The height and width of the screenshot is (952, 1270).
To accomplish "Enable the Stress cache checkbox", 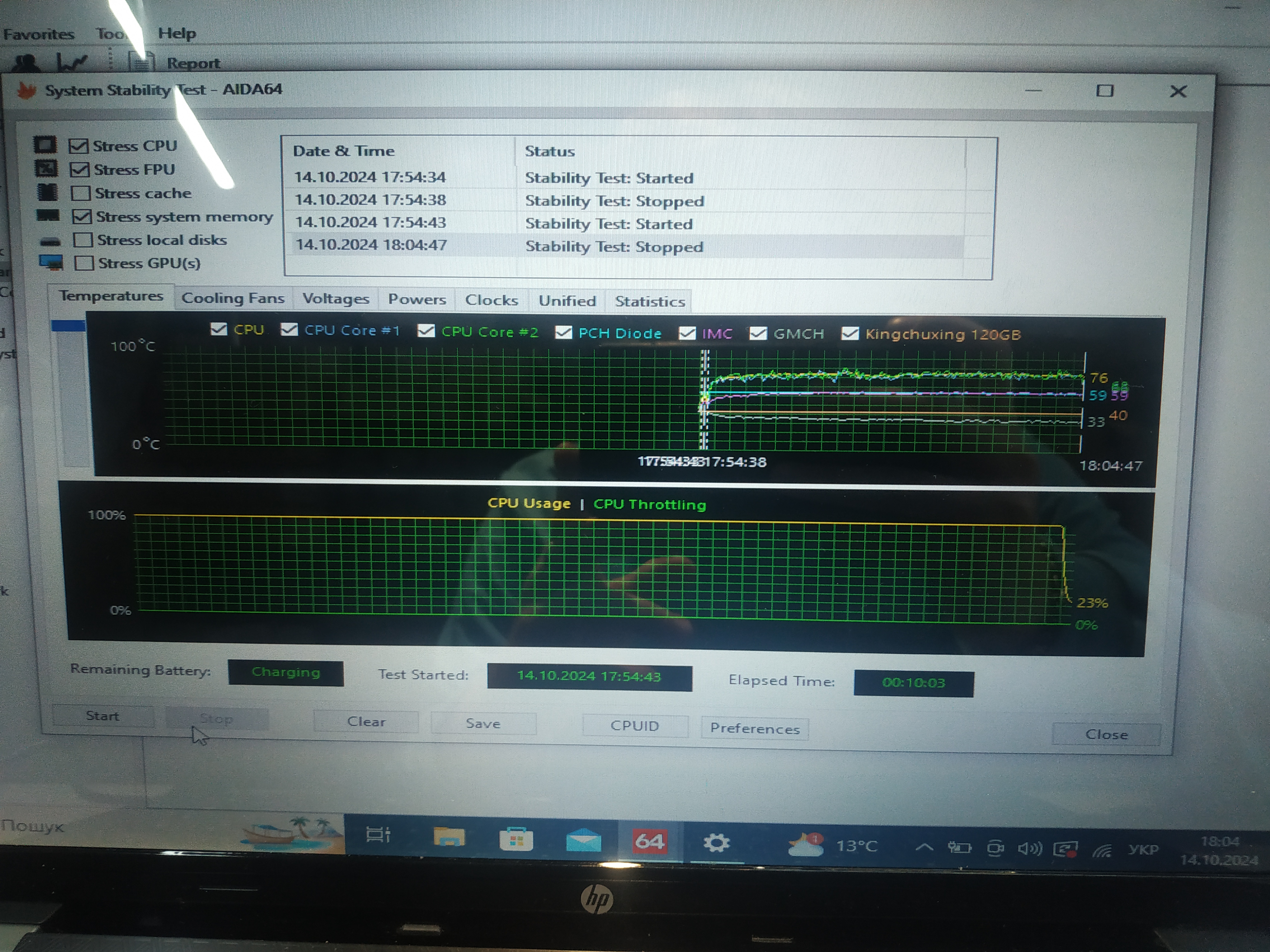I will (80, 193).
